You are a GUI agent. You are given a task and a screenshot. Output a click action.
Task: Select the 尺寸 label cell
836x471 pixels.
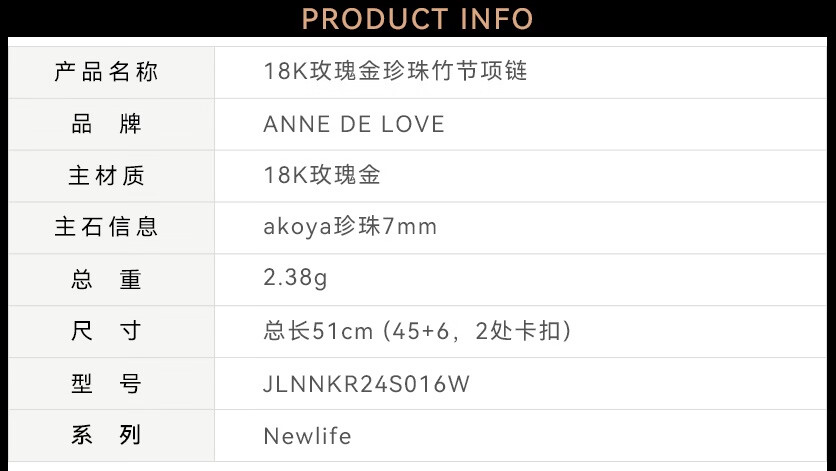click(x=107, y=331)
